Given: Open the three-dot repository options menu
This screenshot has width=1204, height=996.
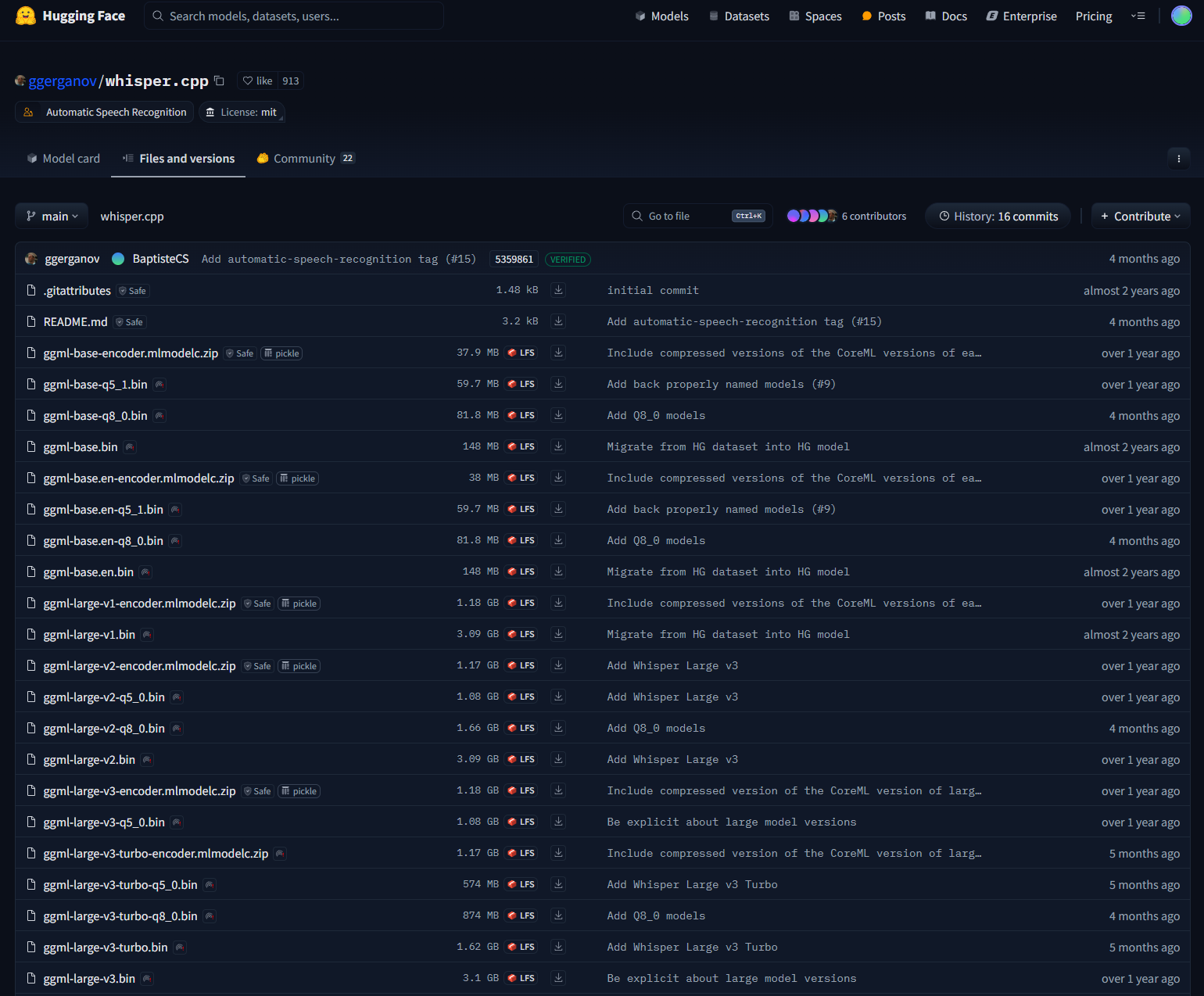Looking at the screenshot, I should 1178,159.
